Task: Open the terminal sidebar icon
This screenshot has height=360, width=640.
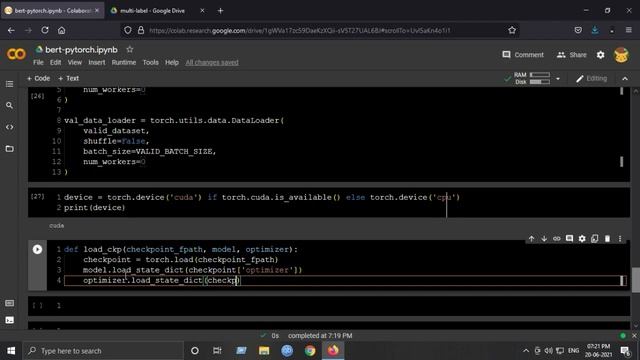Action: 9,320
